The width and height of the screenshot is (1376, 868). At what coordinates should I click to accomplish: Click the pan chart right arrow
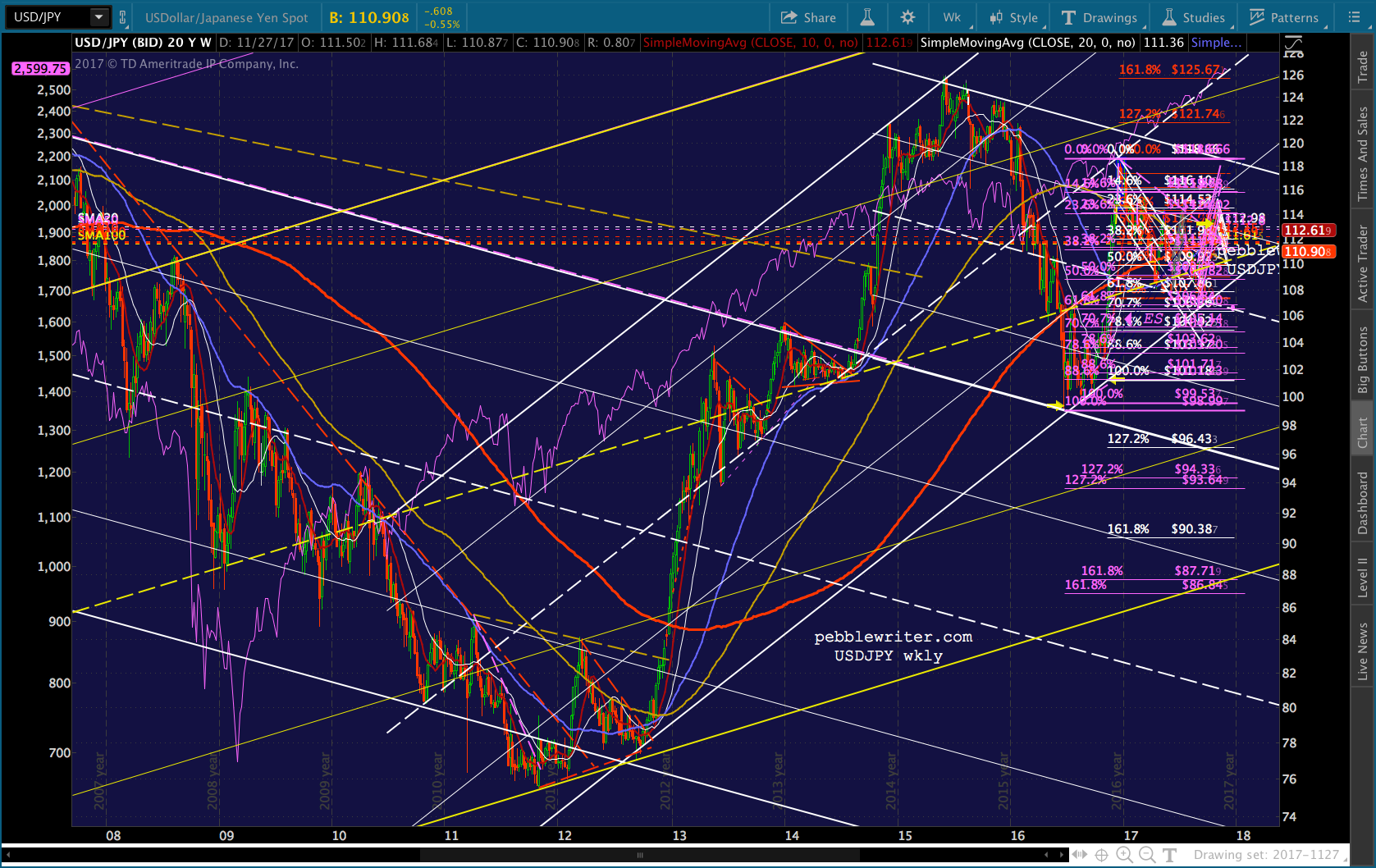[1063, 855]
